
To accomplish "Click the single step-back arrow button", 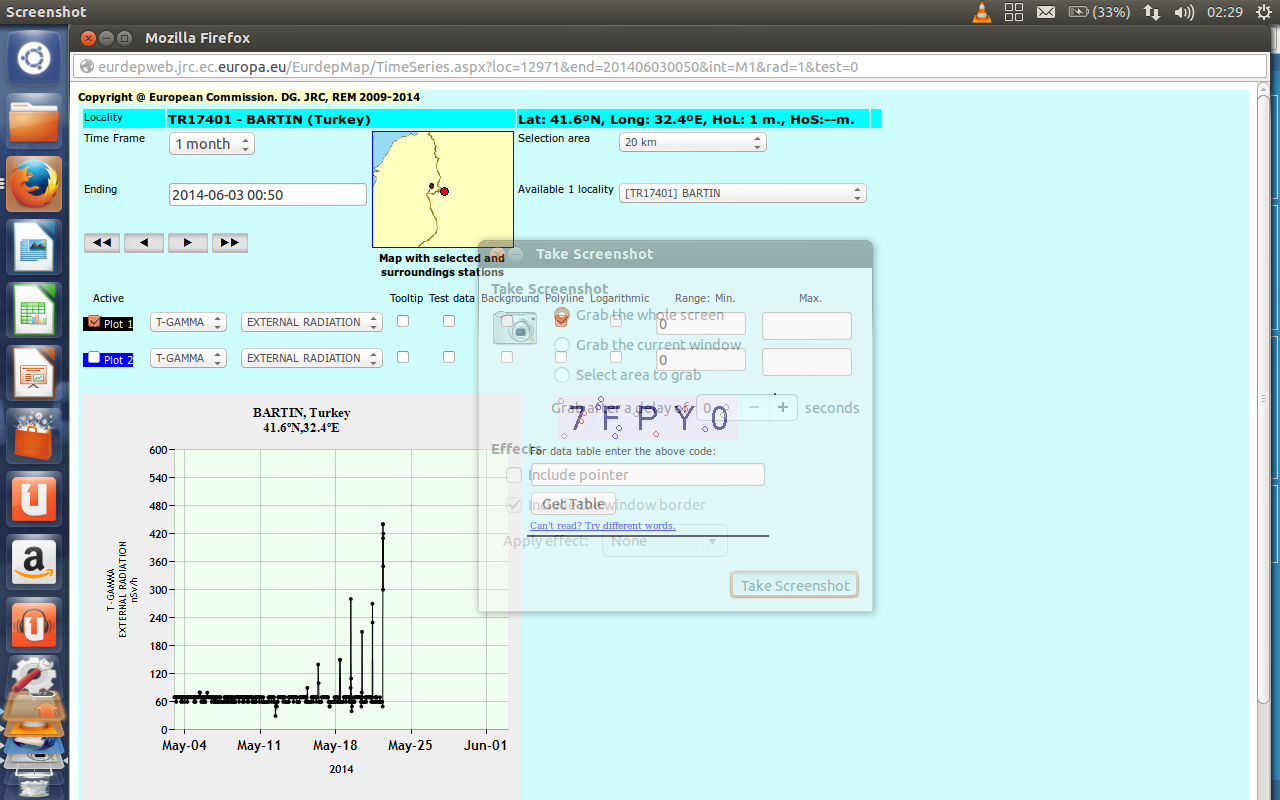I will (x=144, y=243).
